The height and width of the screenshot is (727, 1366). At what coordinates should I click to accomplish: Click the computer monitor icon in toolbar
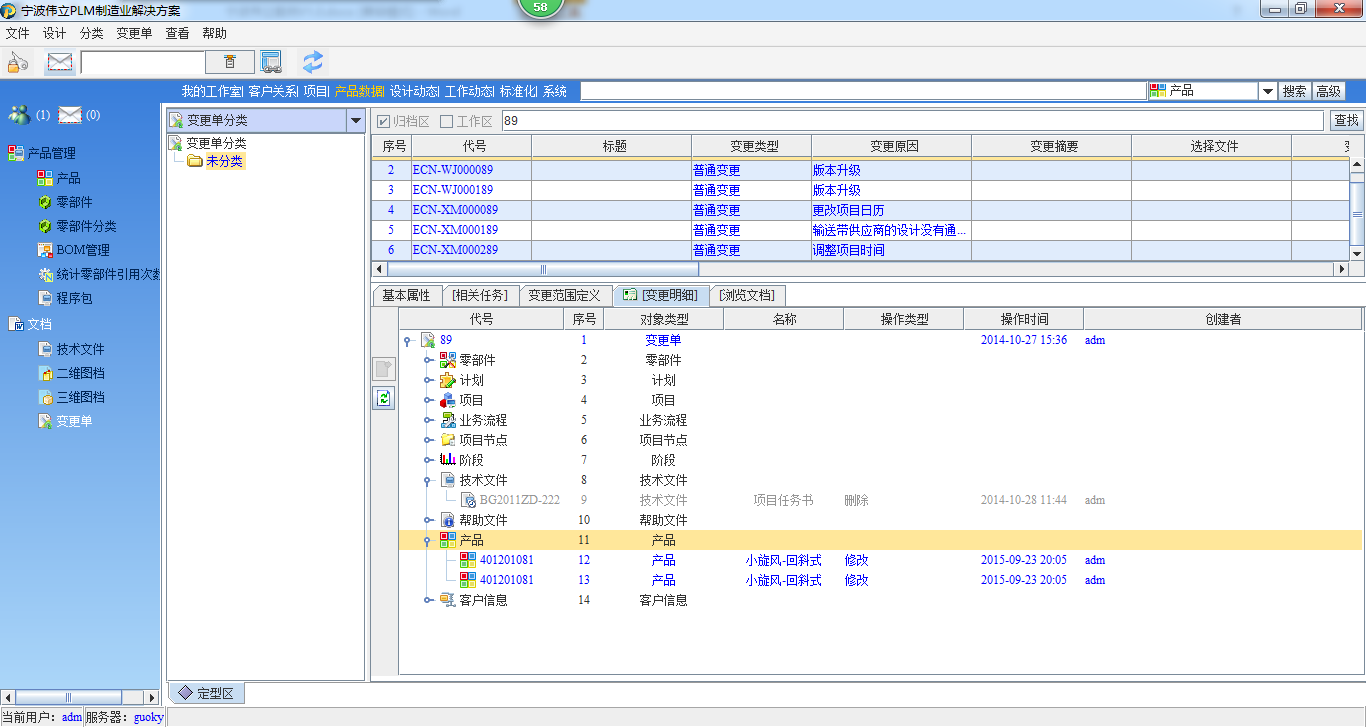click(x=271, y=62)
